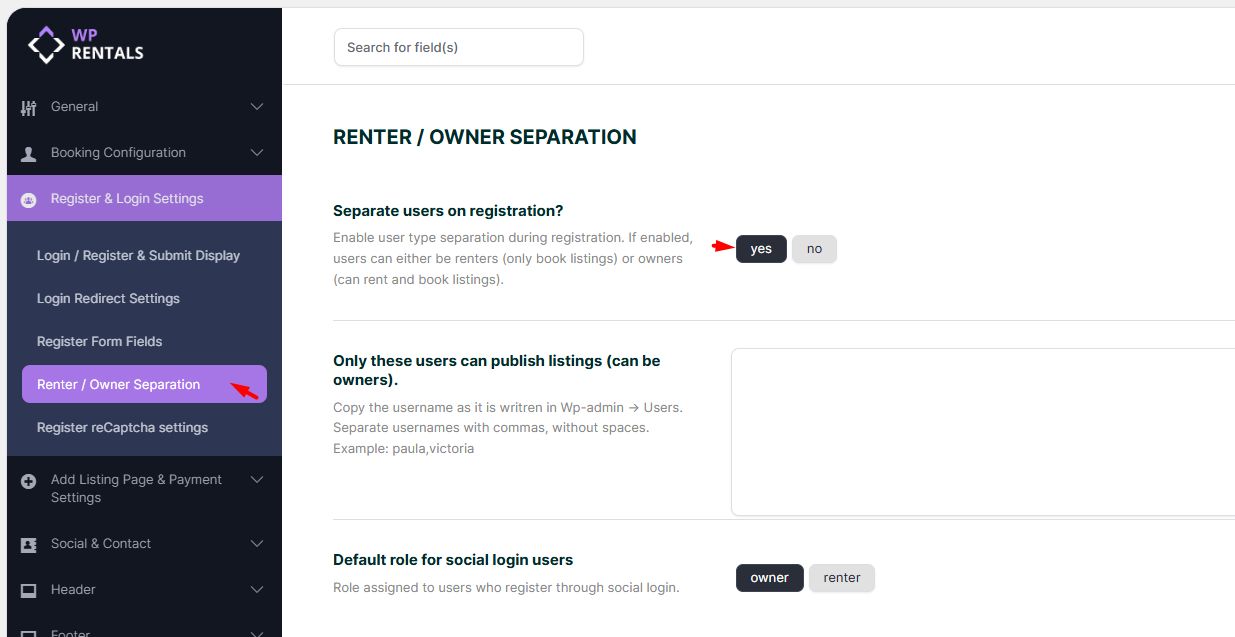1235x637 pixels.
Task: Set separate users on registration to no
Action: [x=814, y=249]
